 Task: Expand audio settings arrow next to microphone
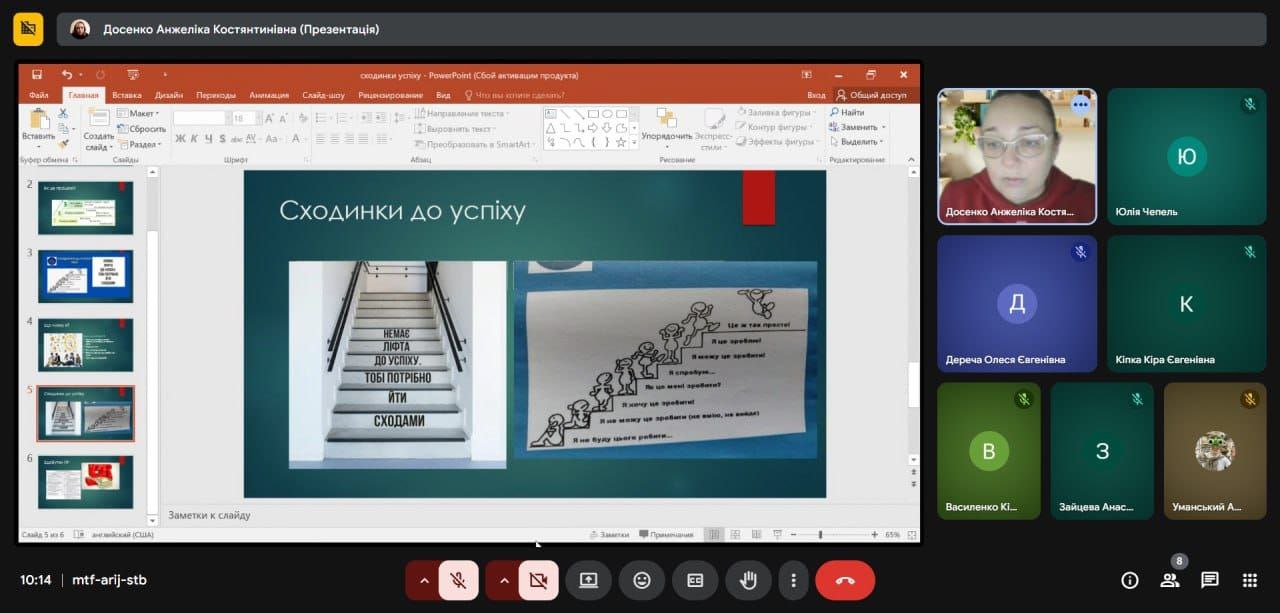click(x=423, y=580)
